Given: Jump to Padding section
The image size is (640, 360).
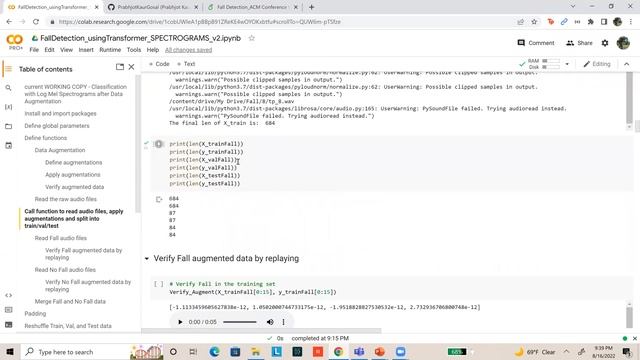Looking at the screenshot, I should tap(35, 313).
